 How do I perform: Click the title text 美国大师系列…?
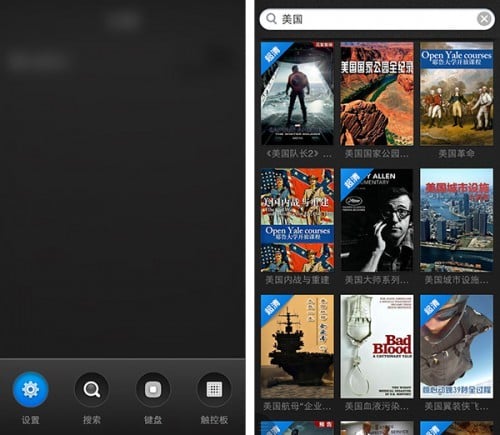[x=376, y=280]
